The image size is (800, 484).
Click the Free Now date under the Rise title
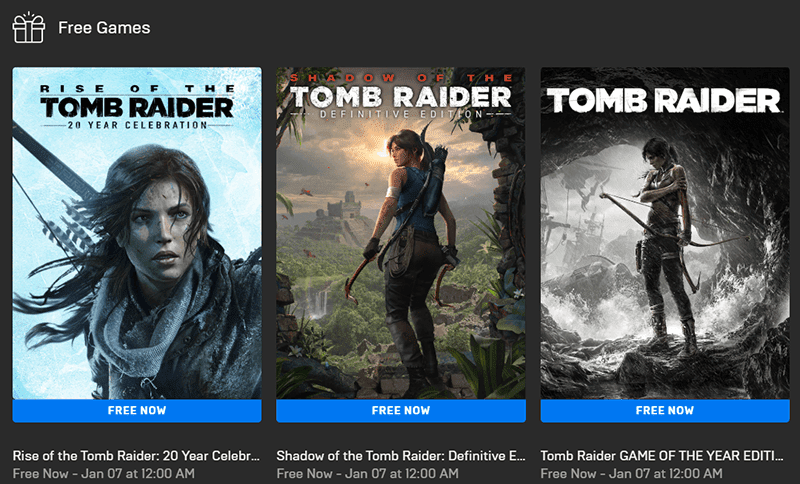pyautogui.click(x=104, y=474)
